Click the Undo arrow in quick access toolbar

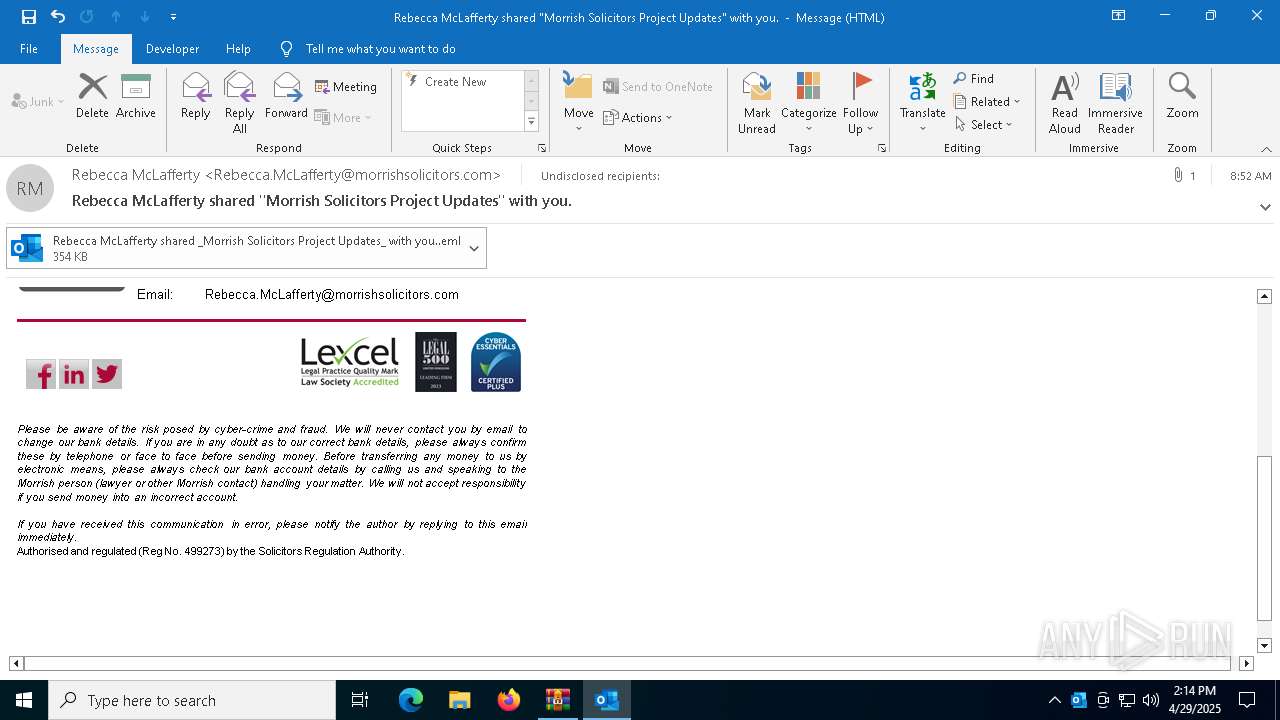(x=58, y=17)
